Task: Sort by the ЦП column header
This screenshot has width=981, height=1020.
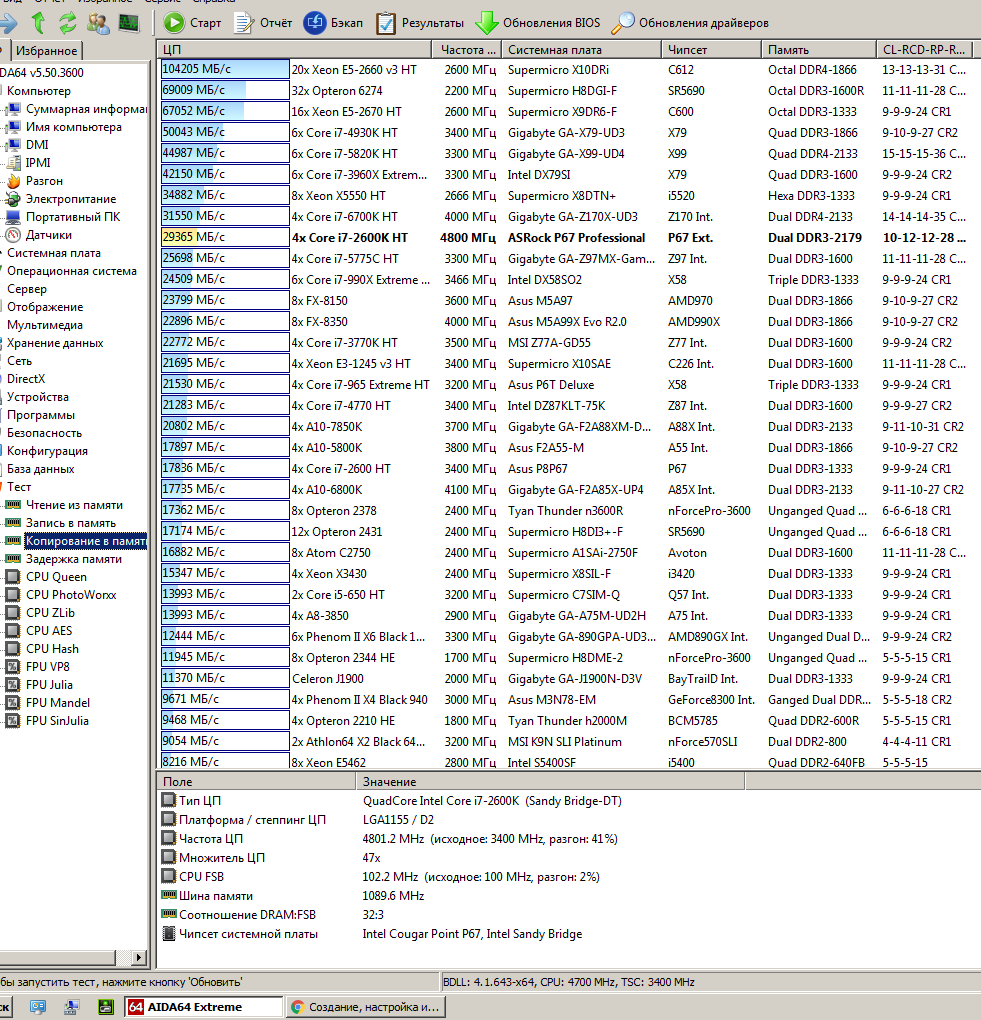Action: (x=294, y=49)
